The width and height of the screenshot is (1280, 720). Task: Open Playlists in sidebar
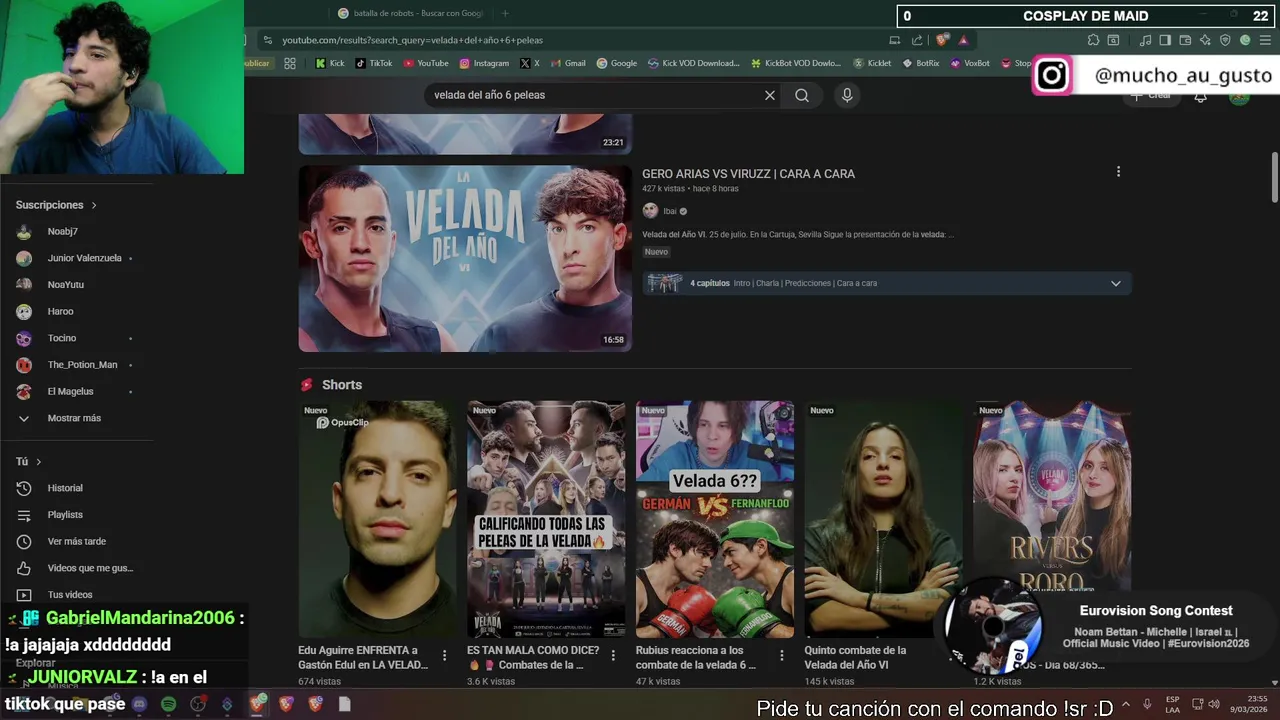[65, 514]
